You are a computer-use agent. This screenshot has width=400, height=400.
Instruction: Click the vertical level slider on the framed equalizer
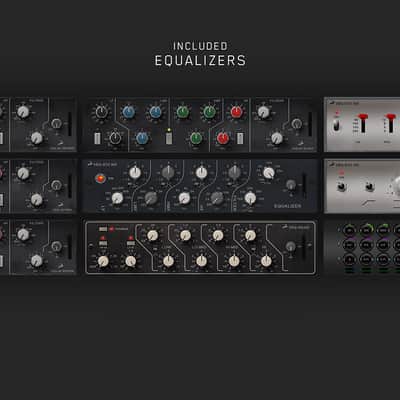tap(303, 248)
